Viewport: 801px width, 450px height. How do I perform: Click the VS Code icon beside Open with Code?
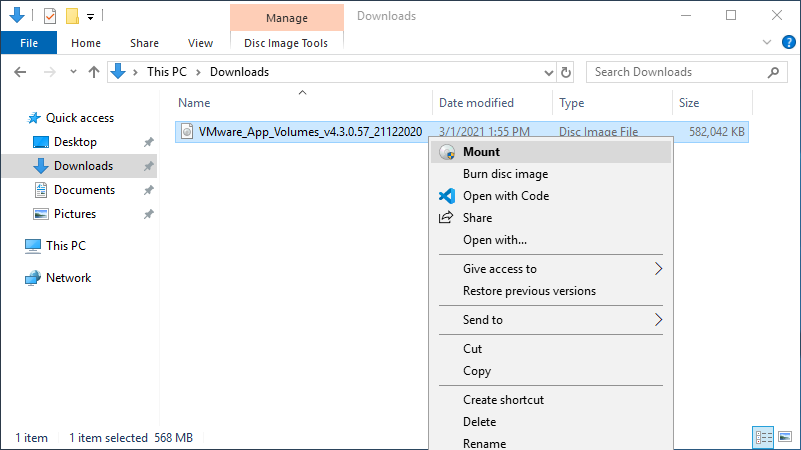click(447, 196)
